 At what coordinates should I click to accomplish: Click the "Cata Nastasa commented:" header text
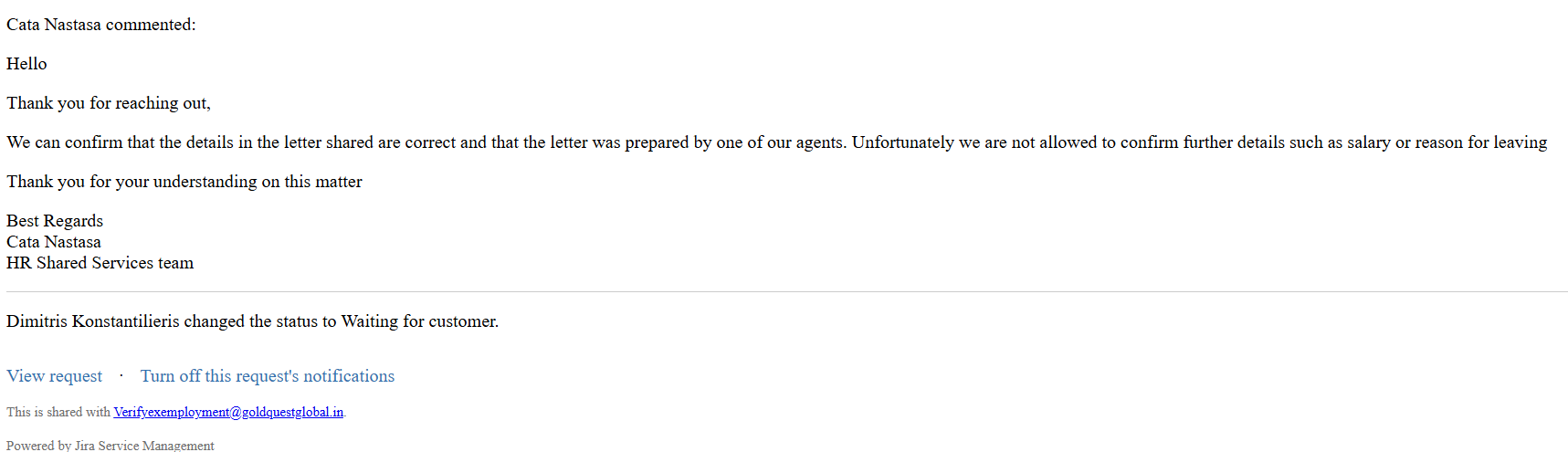tap(100, 25)
